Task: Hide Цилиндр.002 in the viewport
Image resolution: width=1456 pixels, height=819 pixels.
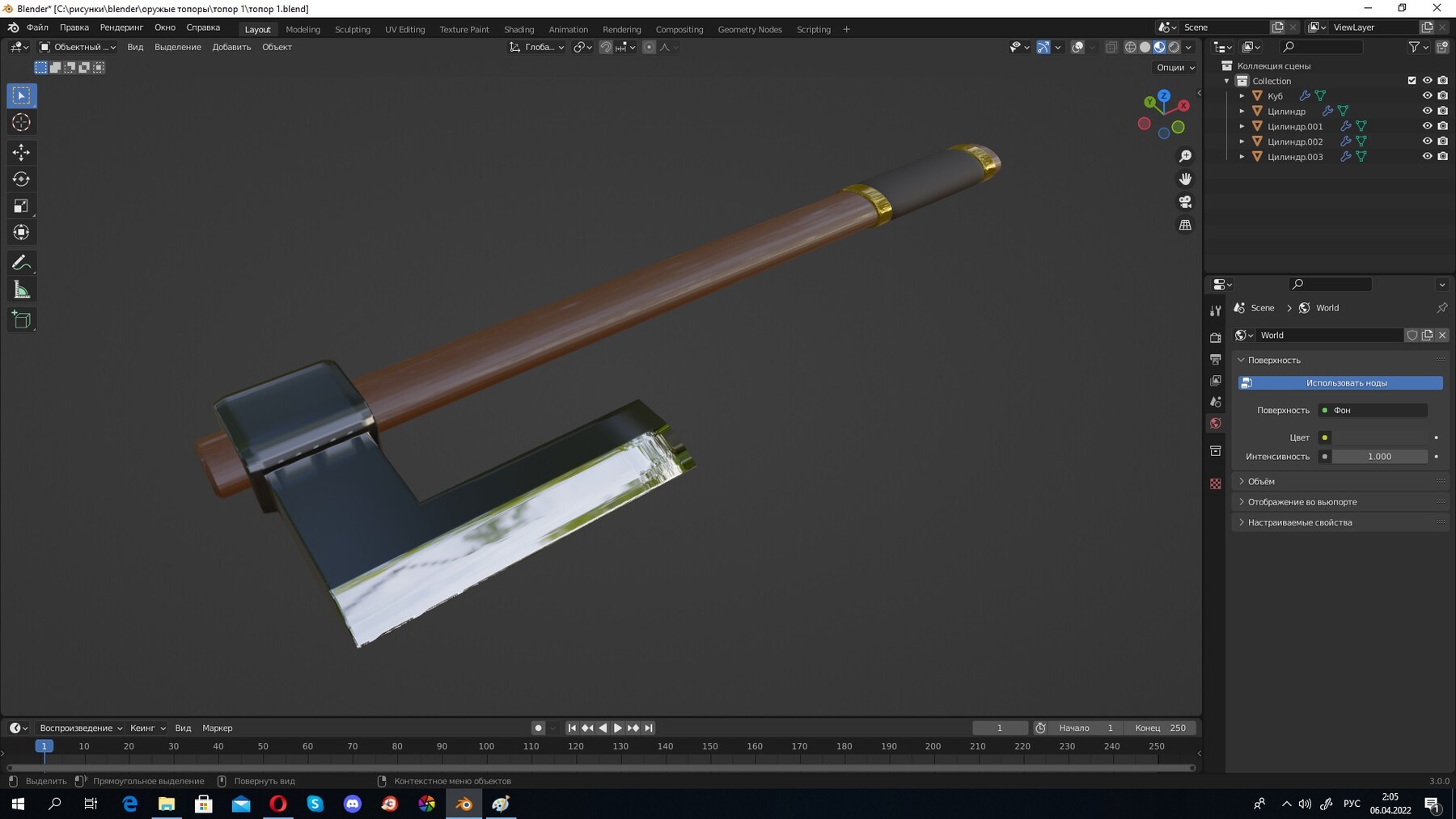Action: pyautogui.click(x=1428, y=141)
